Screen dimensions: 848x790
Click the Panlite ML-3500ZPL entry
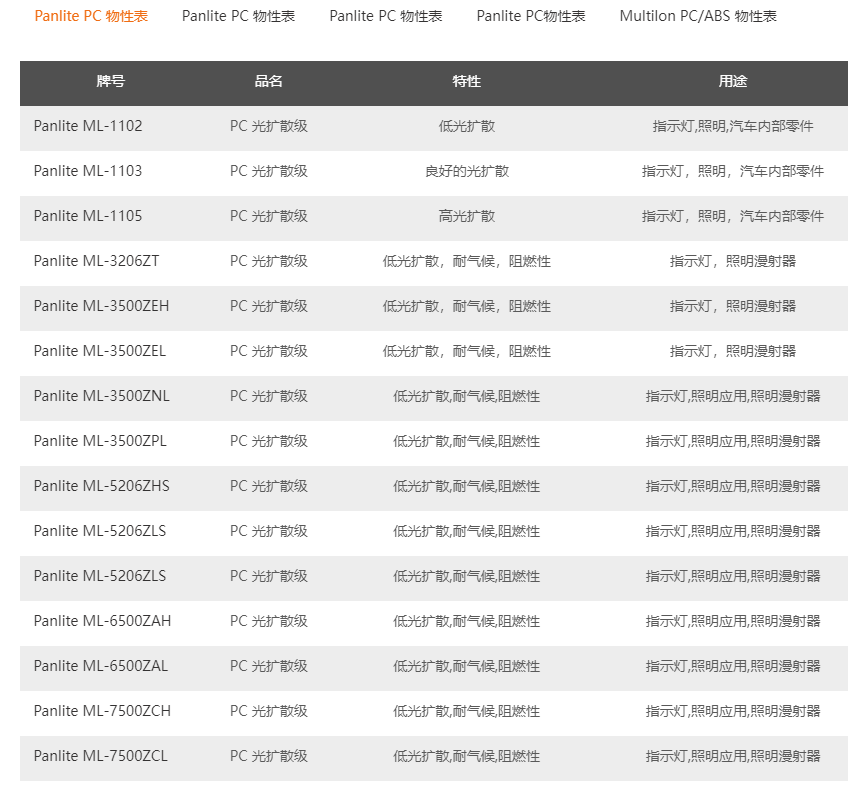point(100,441)
